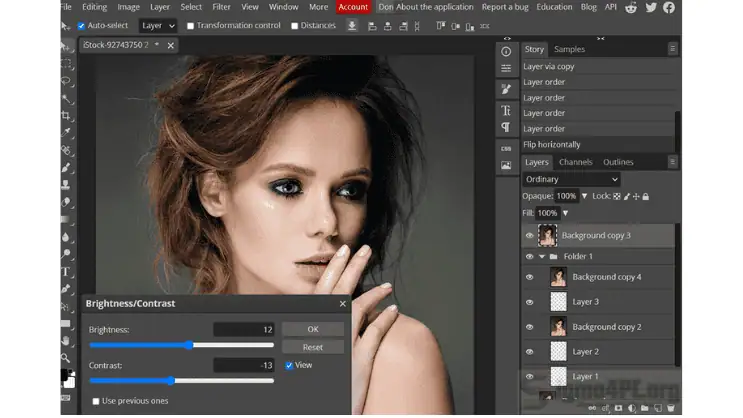Select the Gradient tool

point(67,219)
